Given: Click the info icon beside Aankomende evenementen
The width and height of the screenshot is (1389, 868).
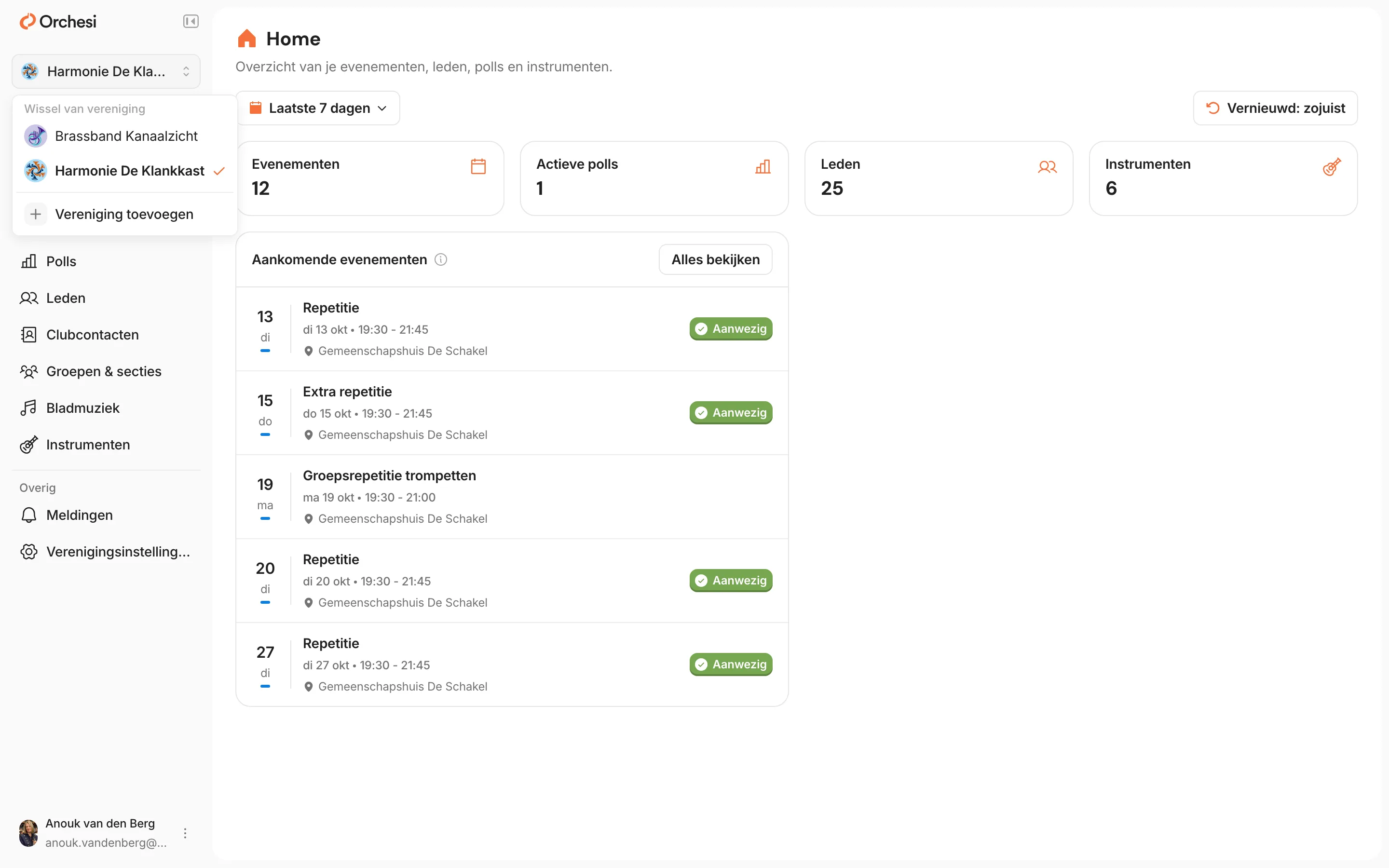Looking at the screenshot, I should [x=441, y=259].
